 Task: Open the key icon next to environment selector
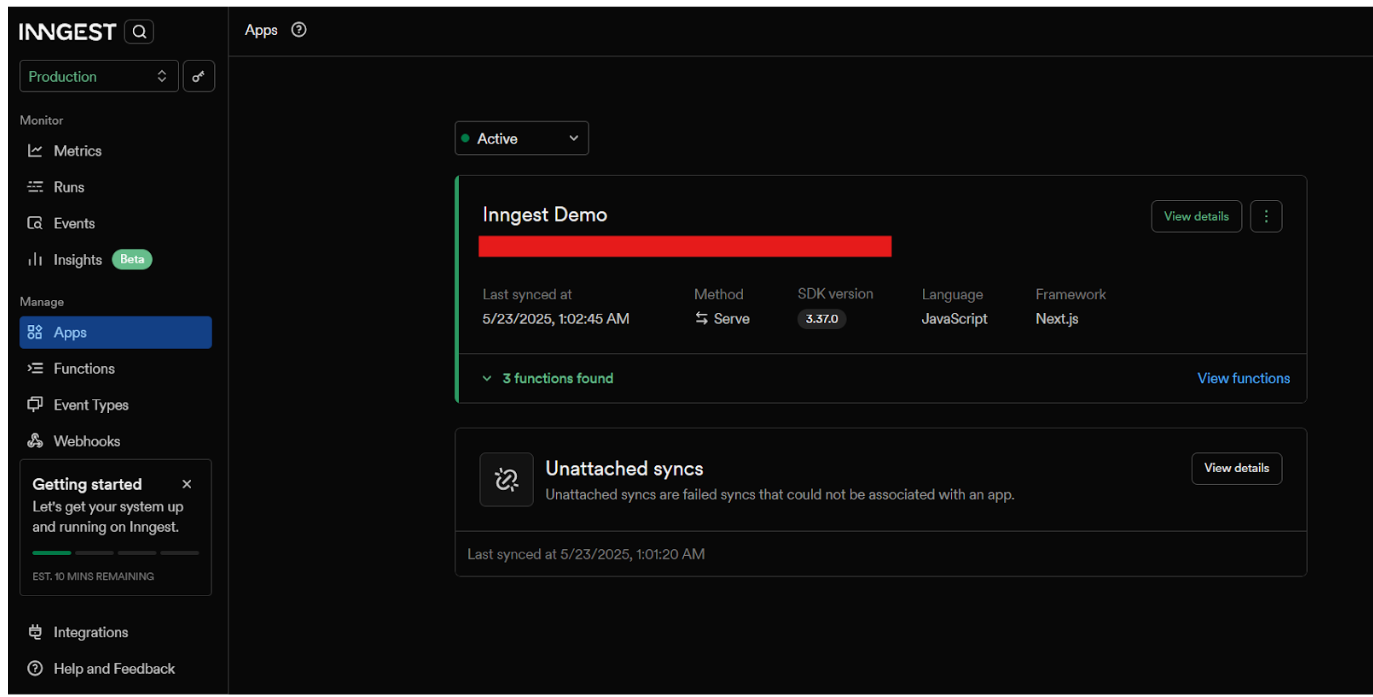(198, 77)
